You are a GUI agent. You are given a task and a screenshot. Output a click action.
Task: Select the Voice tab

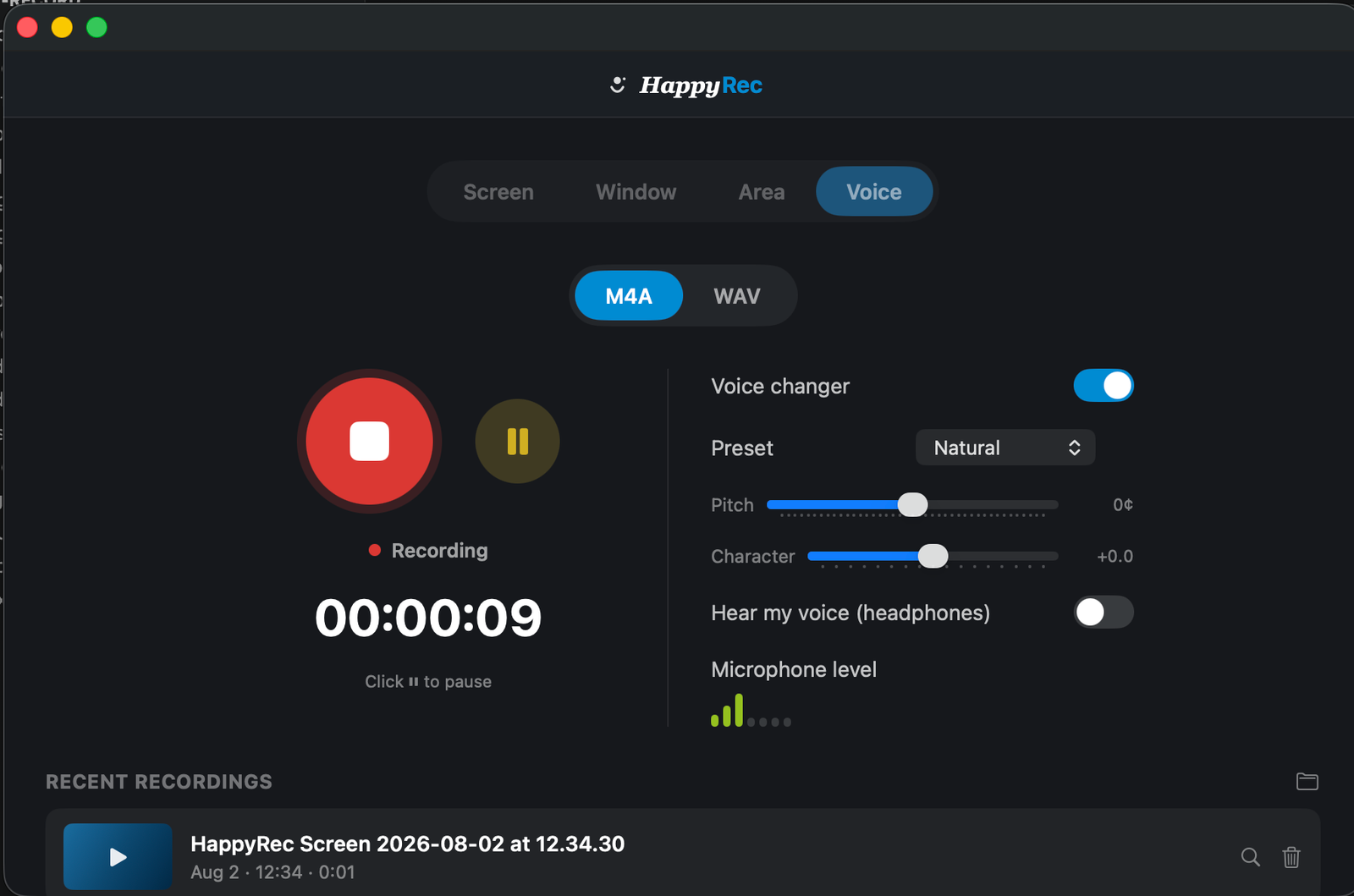pyautogui.click(x=874, y=192)
